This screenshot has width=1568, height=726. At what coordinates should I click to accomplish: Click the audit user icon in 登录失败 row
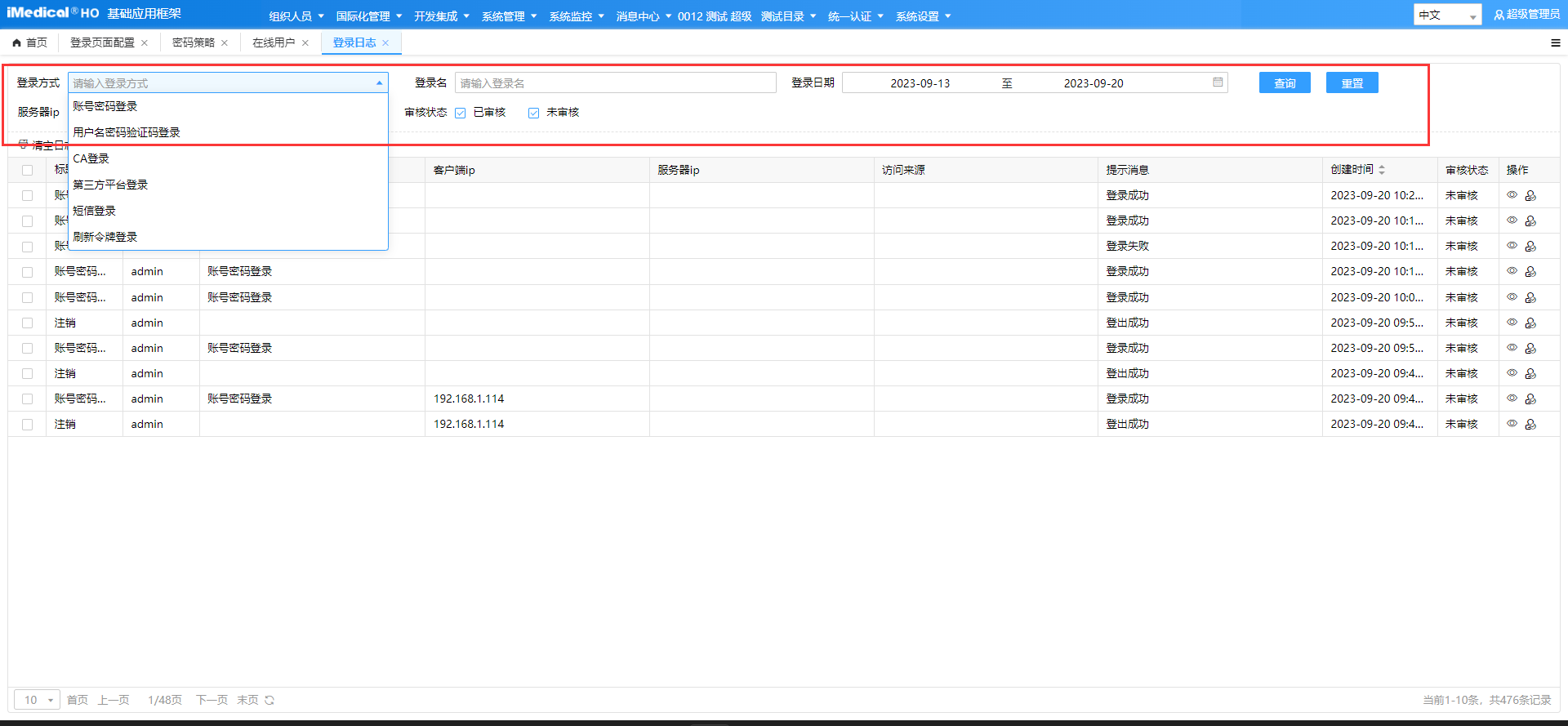point(1530,246)
